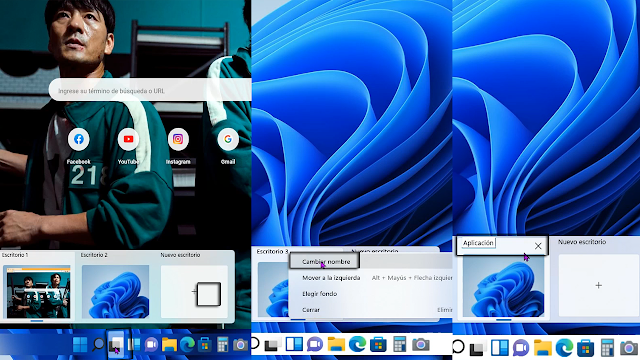Open Teams Chat in the middle panel taskbar
Viewport: 640px width, 360px height.
(315, 345)
